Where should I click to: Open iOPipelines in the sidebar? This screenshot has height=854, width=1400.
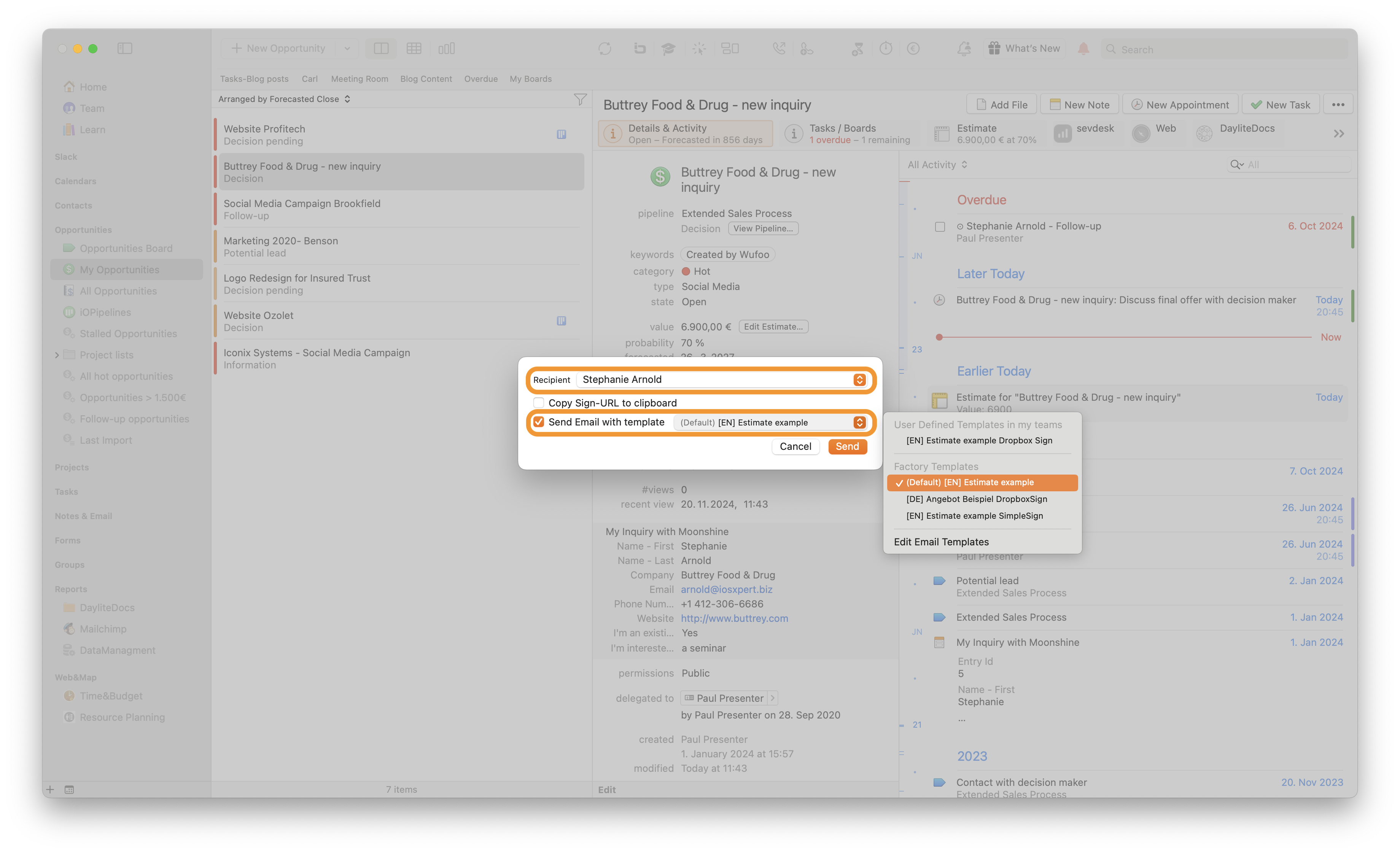click(105, 312)
